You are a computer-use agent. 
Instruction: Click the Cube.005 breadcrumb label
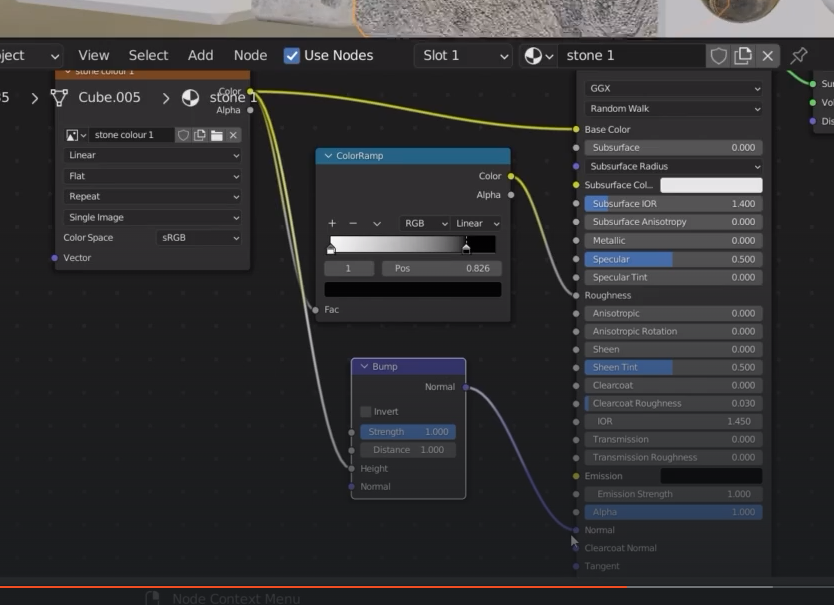pyautogui.click(x=110, y=97)
